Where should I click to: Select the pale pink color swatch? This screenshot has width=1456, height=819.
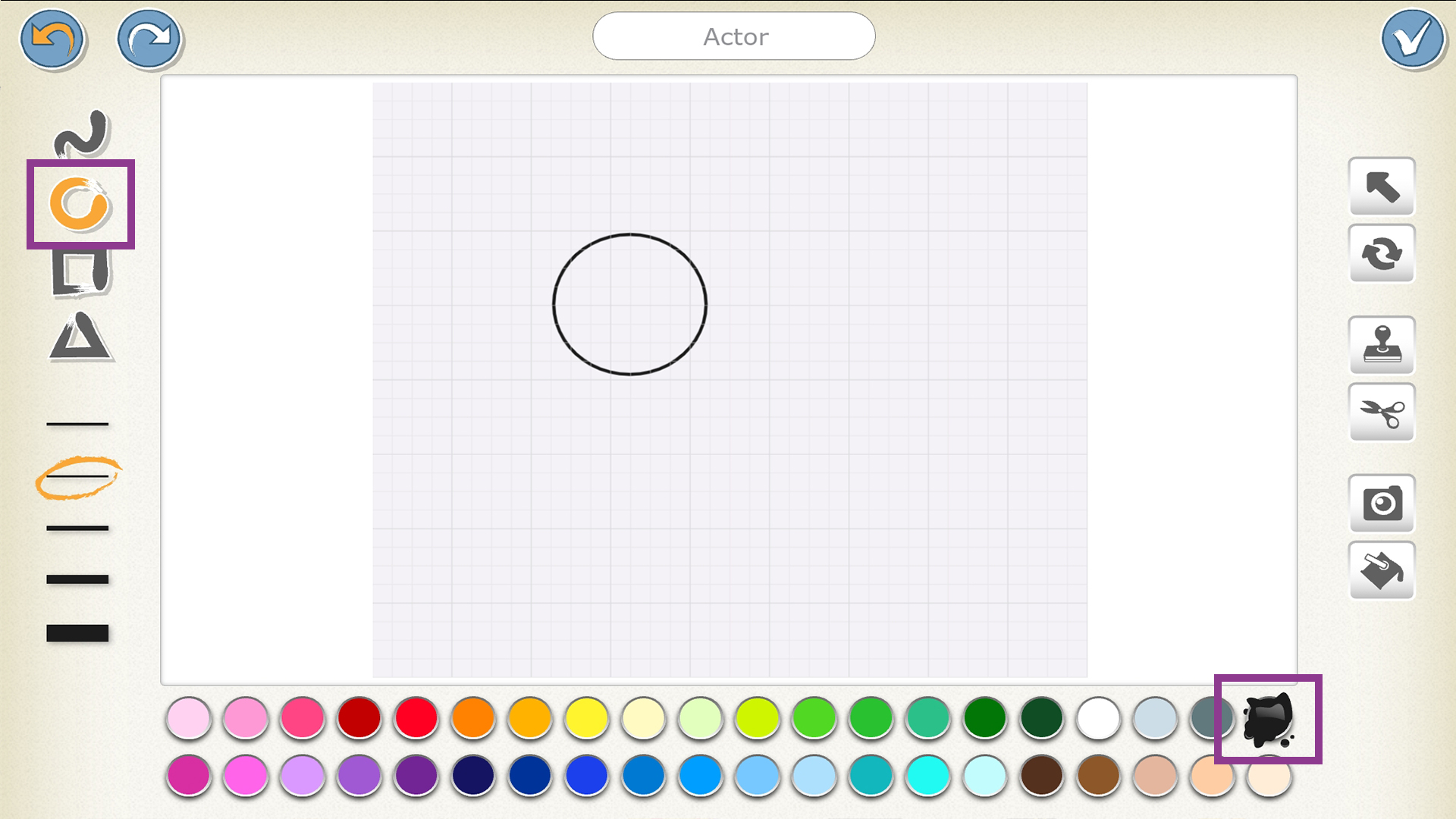pos(189,717)
